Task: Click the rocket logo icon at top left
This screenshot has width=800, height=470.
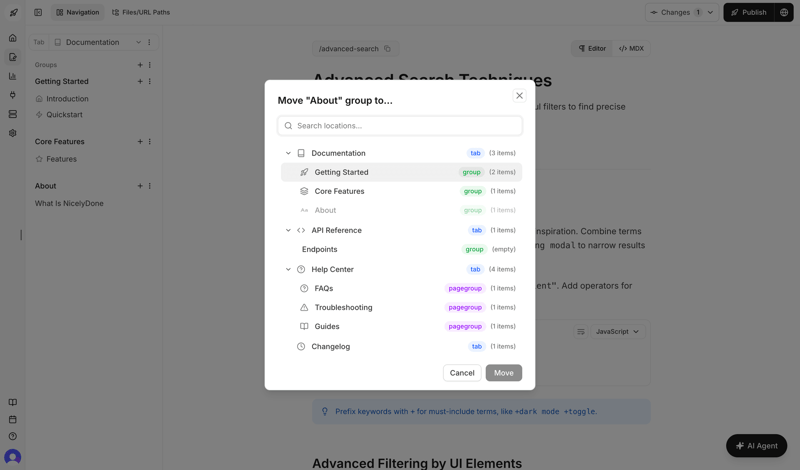Action: tap(13, 12)
